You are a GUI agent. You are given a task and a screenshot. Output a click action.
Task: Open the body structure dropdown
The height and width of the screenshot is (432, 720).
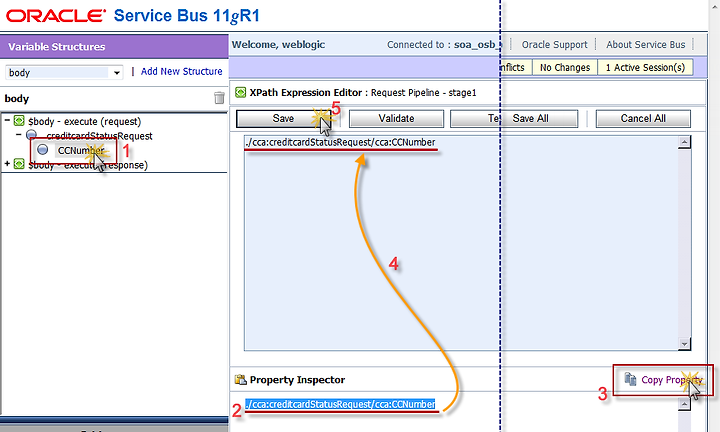(x=117, y=73)
